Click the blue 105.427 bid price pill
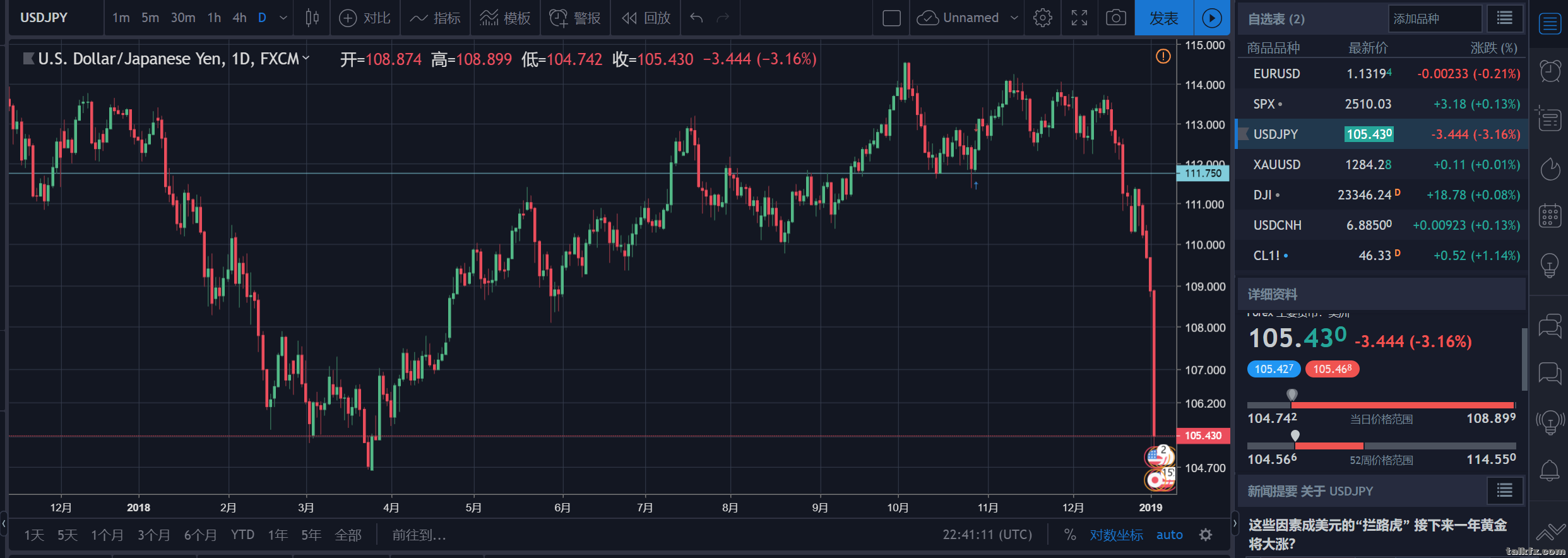 click(1274, 369)
